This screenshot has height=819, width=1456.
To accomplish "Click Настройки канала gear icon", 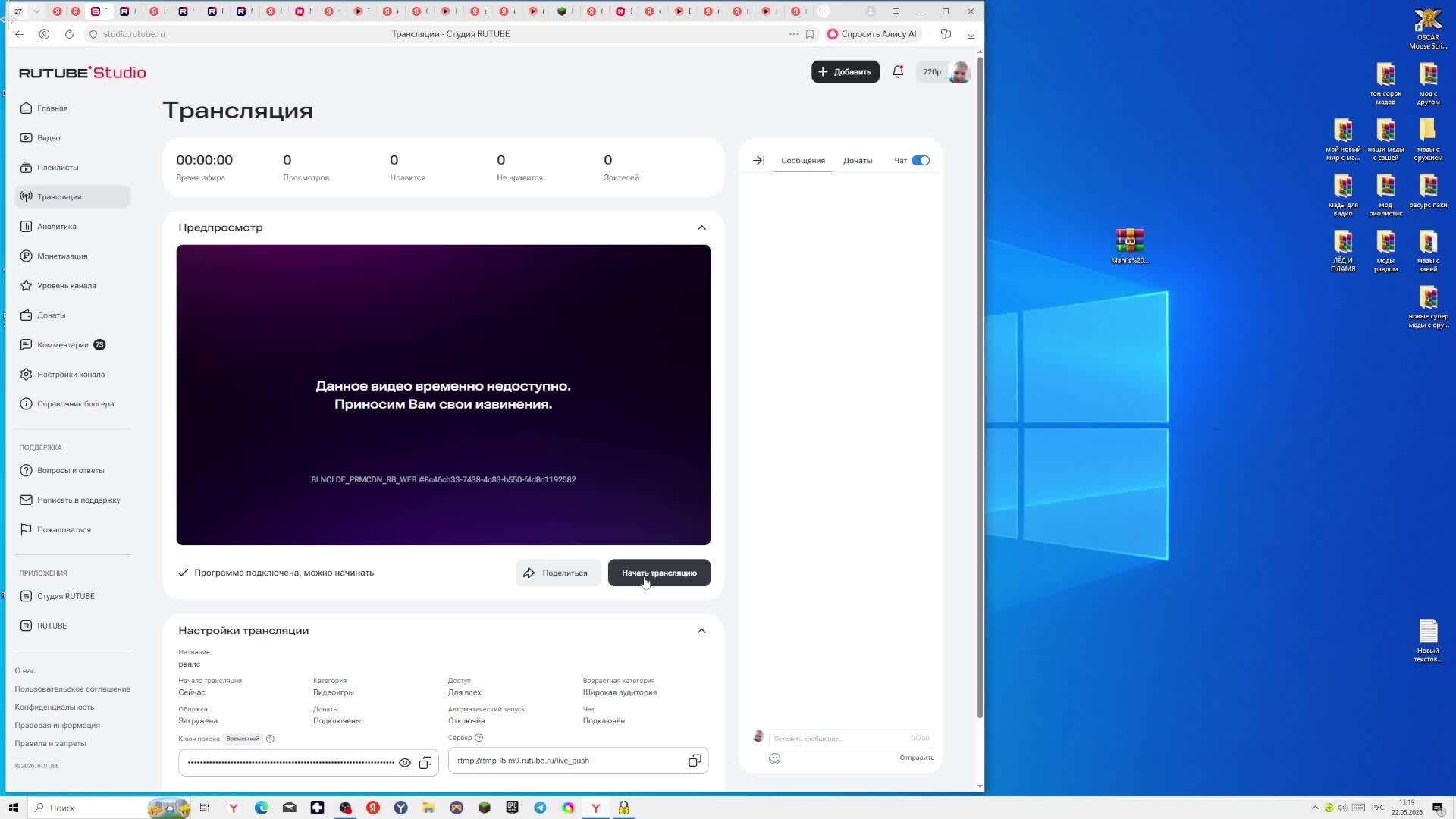I will tap(26, 375).
